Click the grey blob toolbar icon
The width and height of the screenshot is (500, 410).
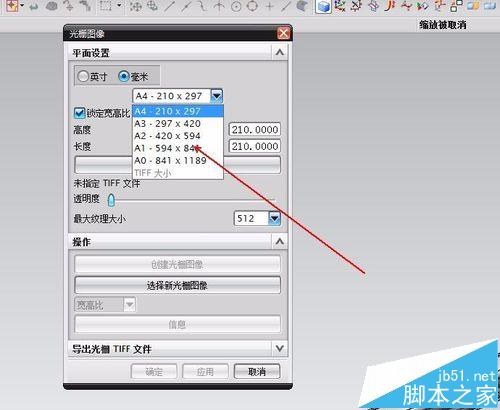point(51,6)
